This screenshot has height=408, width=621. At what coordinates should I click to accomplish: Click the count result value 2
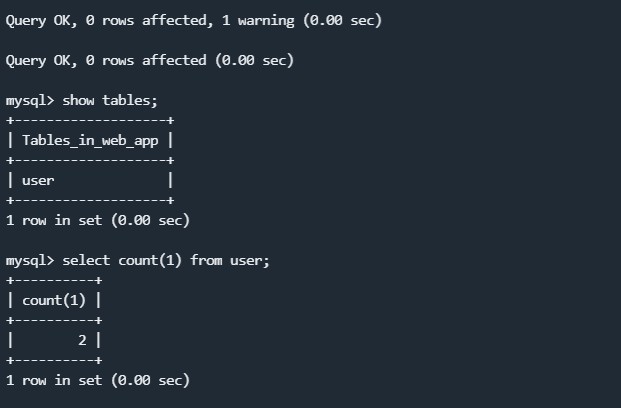point(82,340)
